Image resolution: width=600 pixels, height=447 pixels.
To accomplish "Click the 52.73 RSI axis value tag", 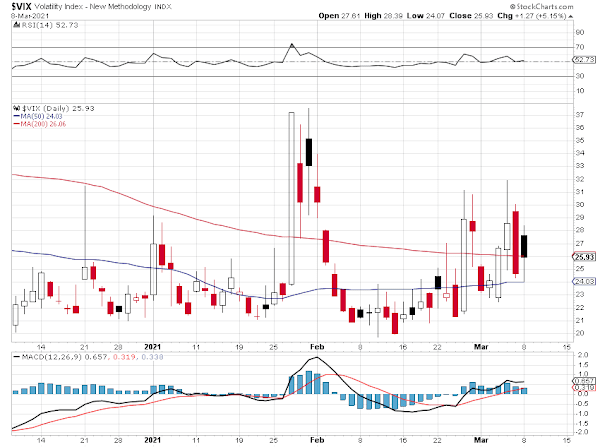I will (584, 60).
